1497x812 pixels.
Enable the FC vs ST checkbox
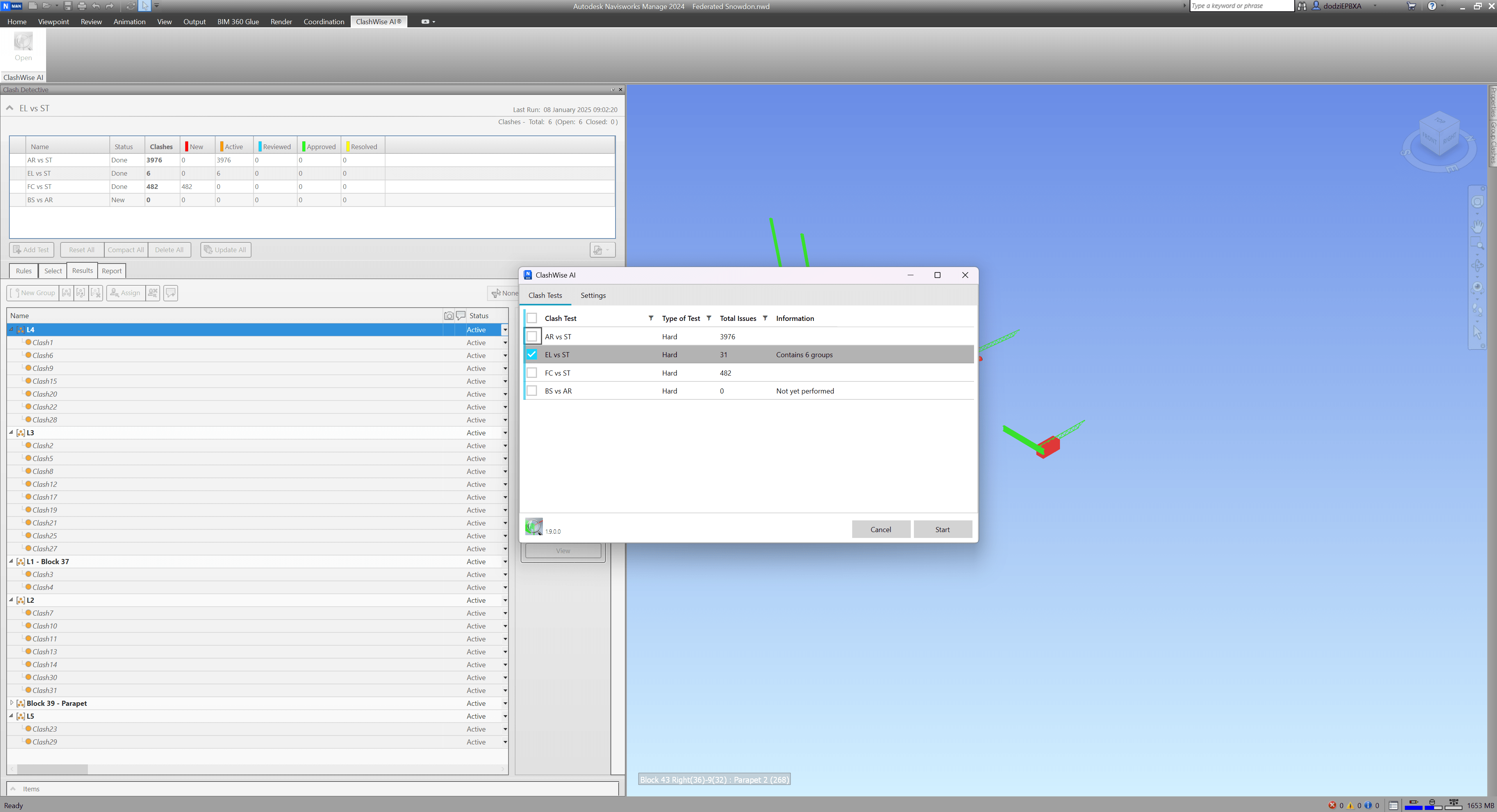pyautogui.click(x=532, y=373)
